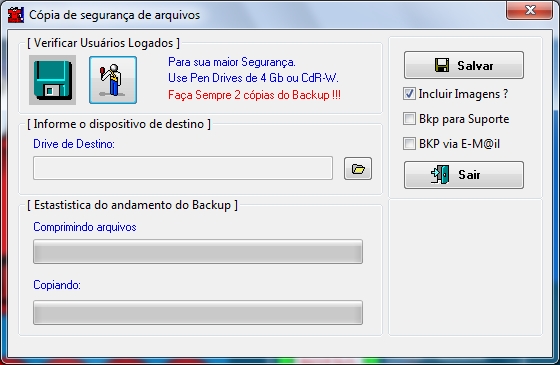The width and height of the screenshot is (560, 365).
Task: Browse destination with the open folder icon
Action: click(x=358, y=168)
